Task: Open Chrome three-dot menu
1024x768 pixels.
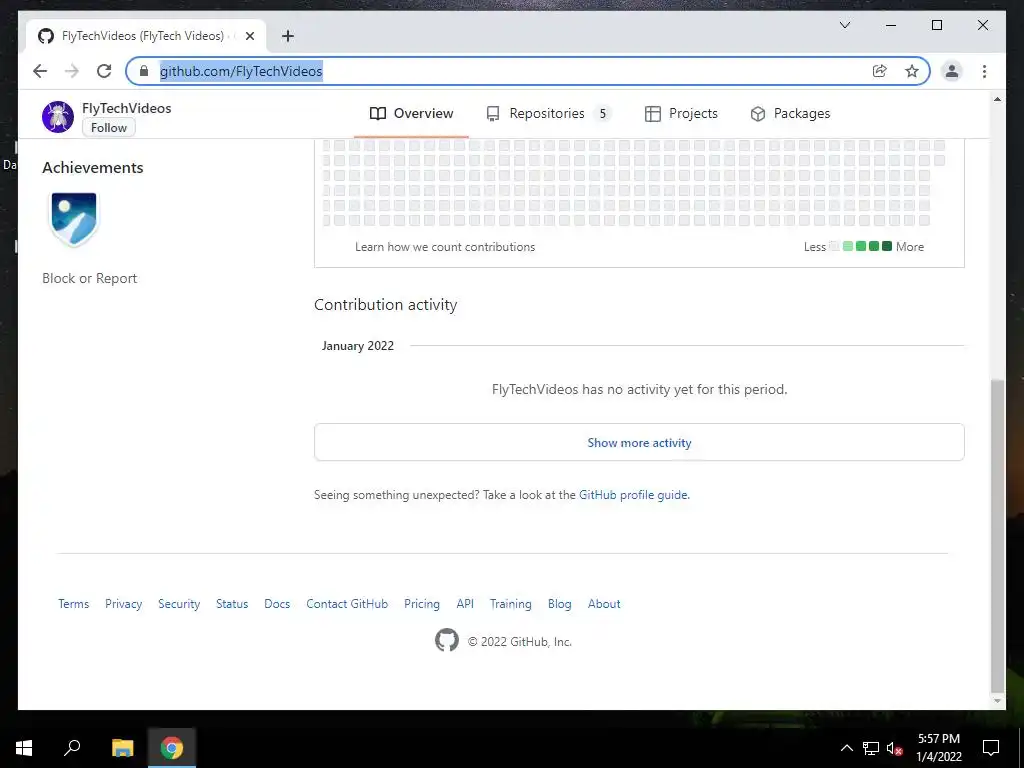Action: click(x=984, y=71)
